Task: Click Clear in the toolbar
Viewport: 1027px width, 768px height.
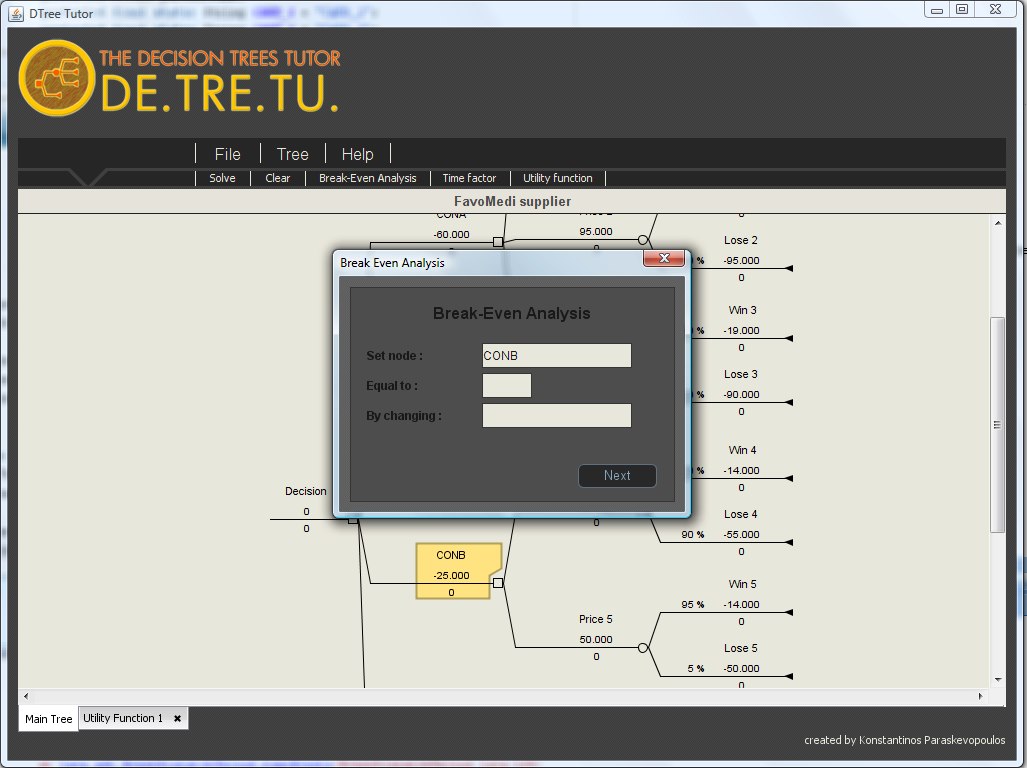Action: click(x=278, y=178)
